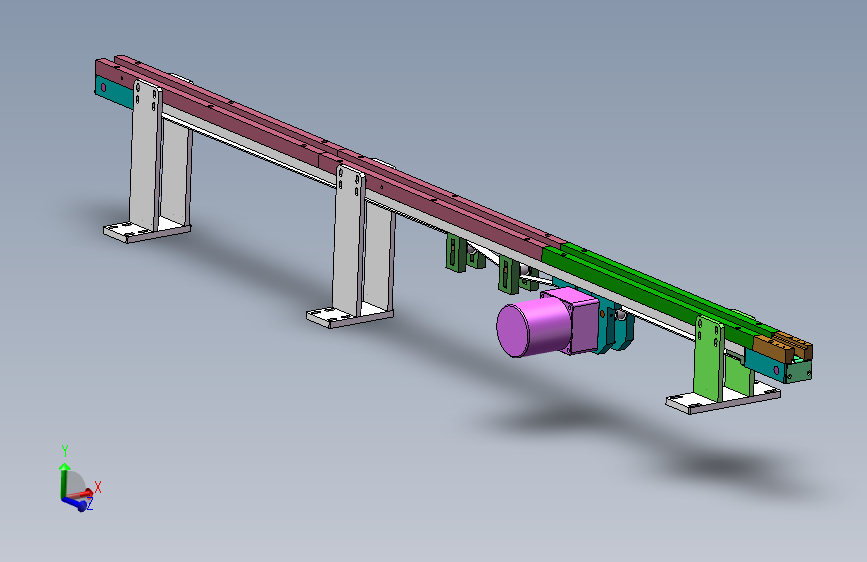The height and width of the screenshot is (562, 867).
Task: Click the base plate of leftmost white leg
Action: [147, 231]
